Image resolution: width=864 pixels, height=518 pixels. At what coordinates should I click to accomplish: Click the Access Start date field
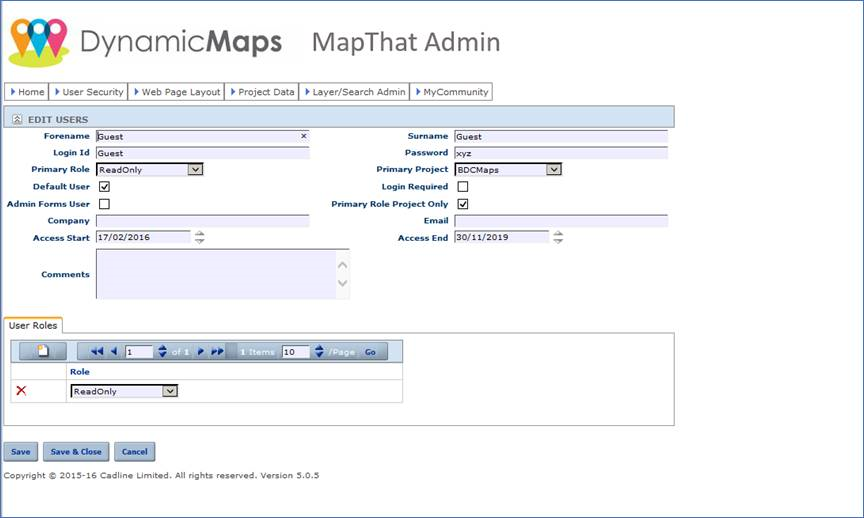[x=143, y=237]
